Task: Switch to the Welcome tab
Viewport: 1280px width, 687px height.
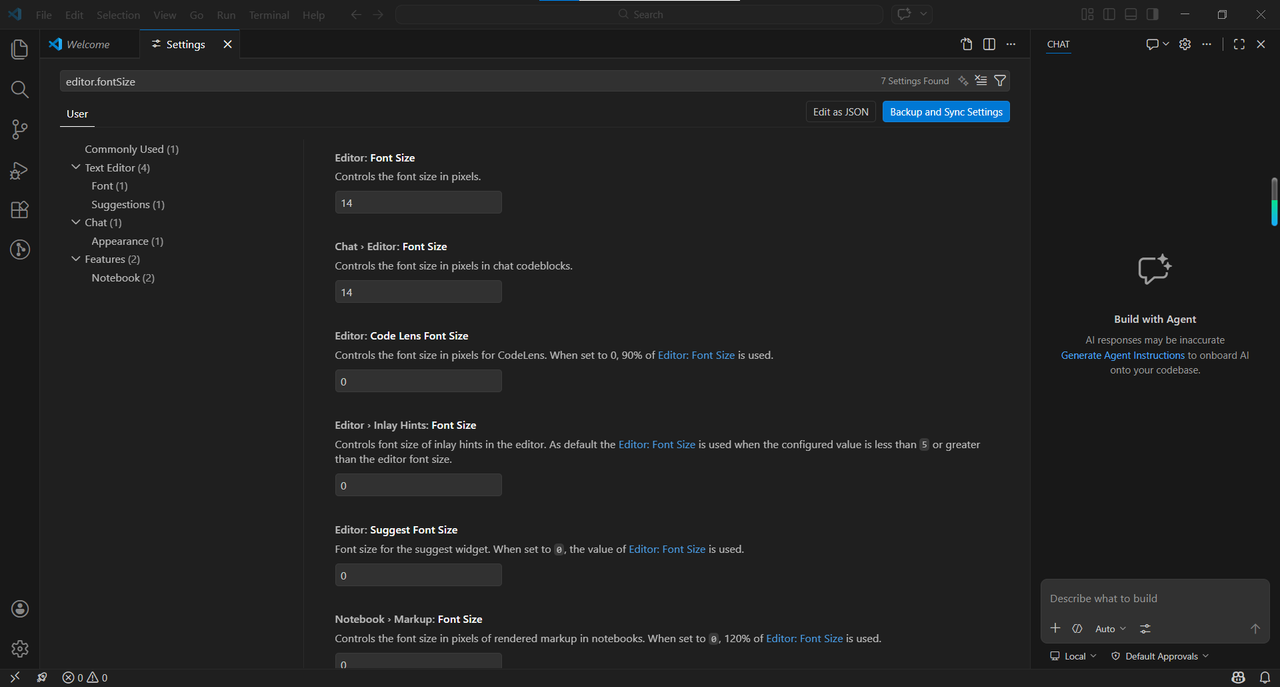Action: pyautogui.click(x=80, y=44)
